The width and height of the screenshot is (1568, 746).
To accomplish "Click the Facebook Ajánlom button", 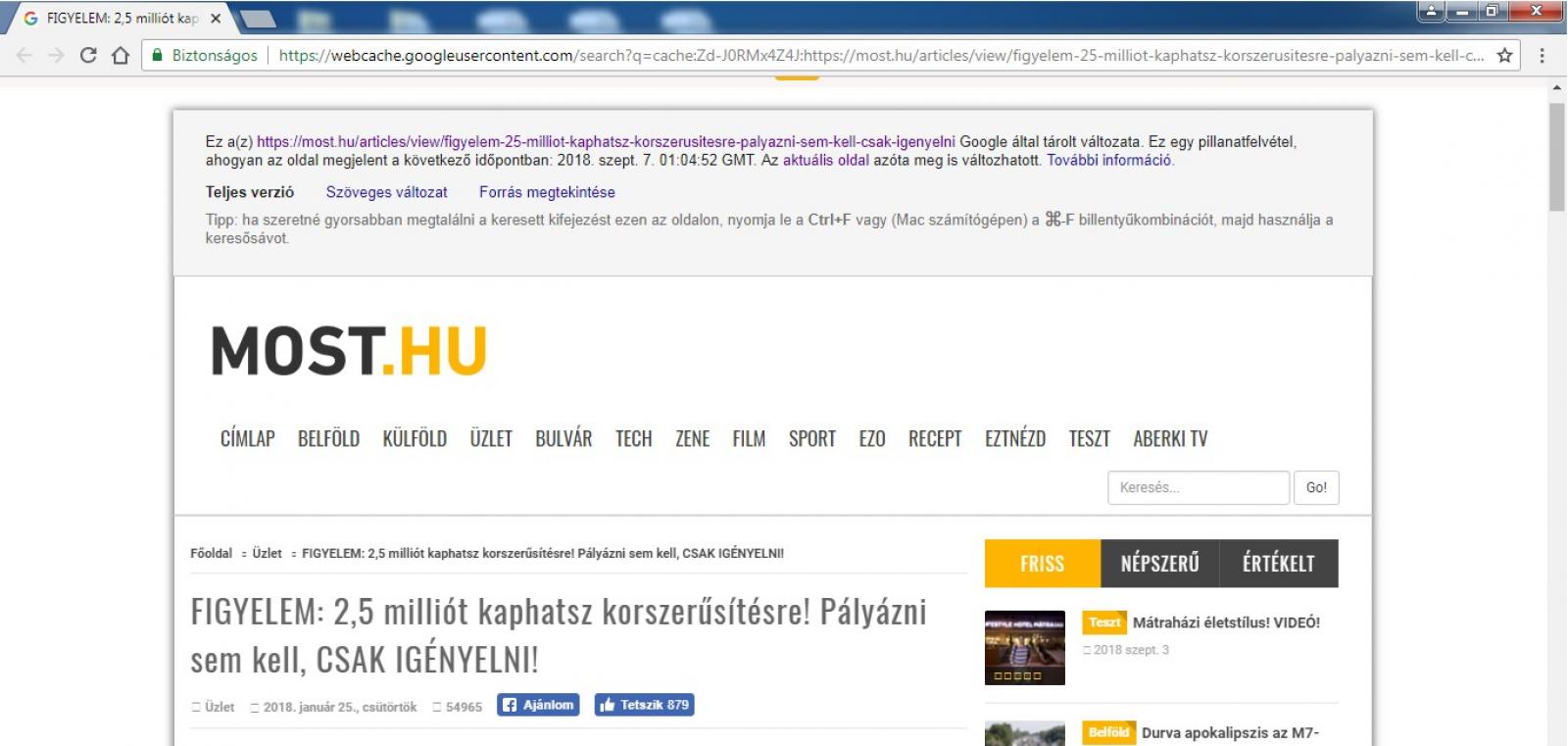I will (538, 705).
